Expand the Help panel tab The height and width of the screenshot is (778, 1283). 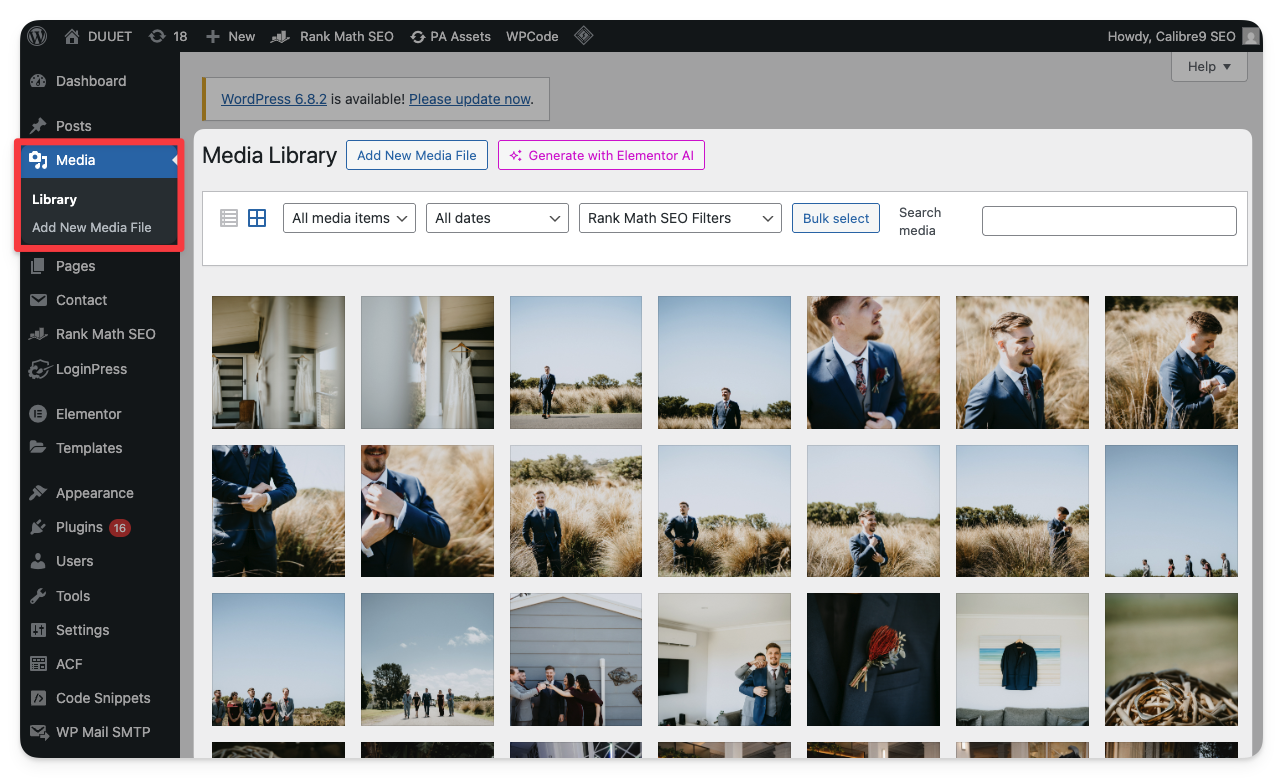click(1209, 67)
